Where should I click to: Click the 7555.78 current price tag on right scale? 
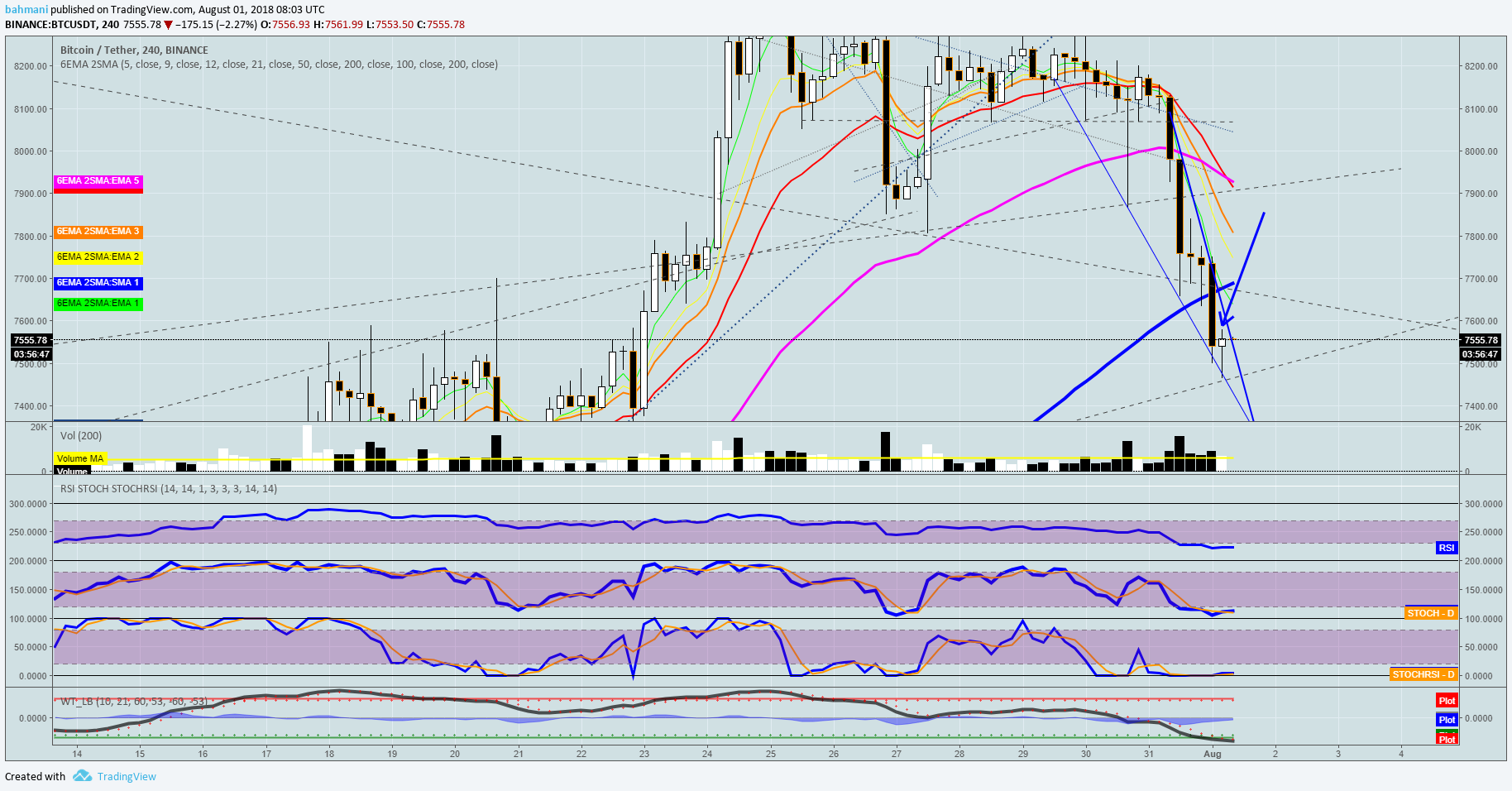tap(1481, 340)
